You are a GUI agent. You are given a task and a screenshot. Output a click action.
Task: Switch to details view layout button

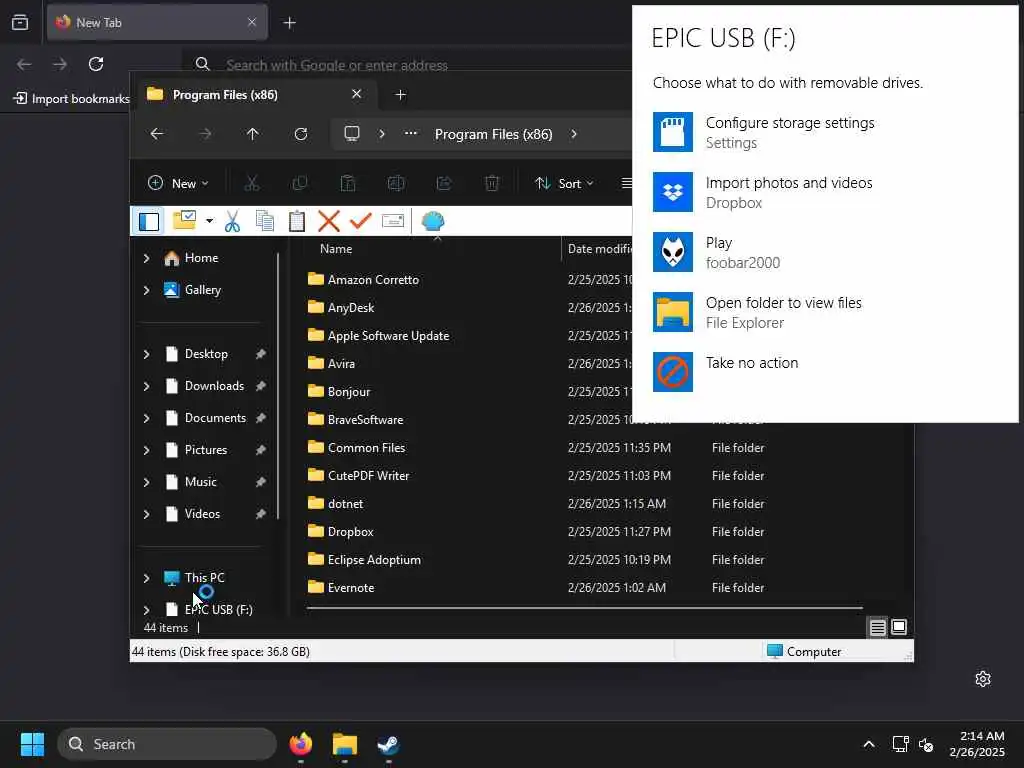pos(877,628)
